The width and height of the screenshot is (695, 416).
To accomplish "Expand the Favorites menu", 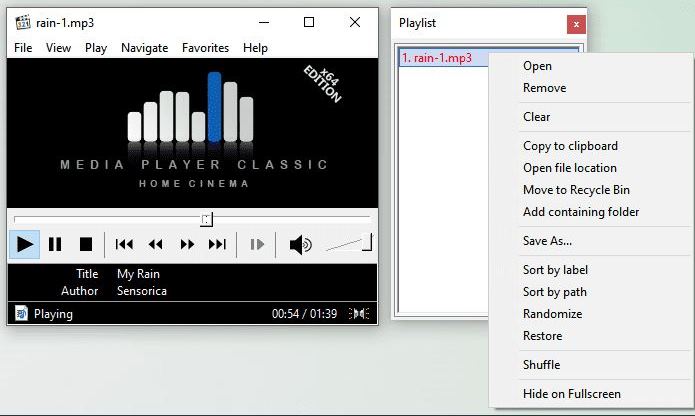I will (x=205, y=47).
